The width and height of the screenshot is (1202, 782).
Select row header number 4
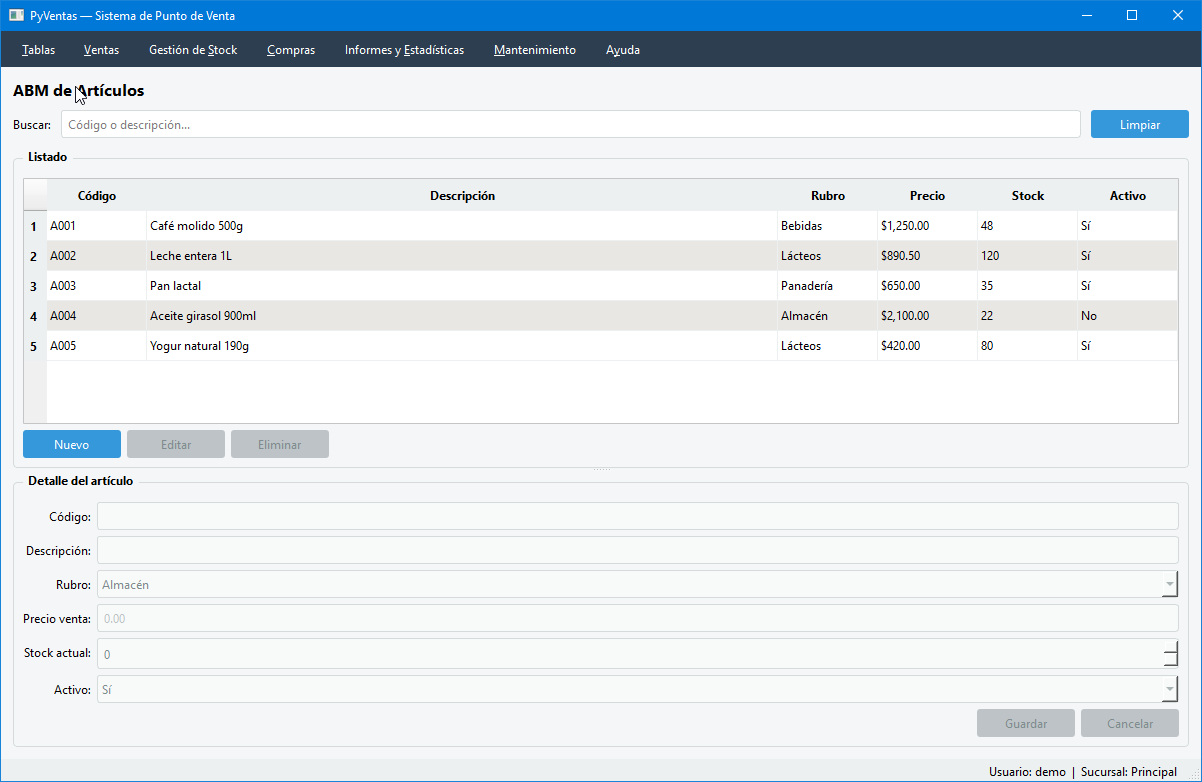click(35, 316)
